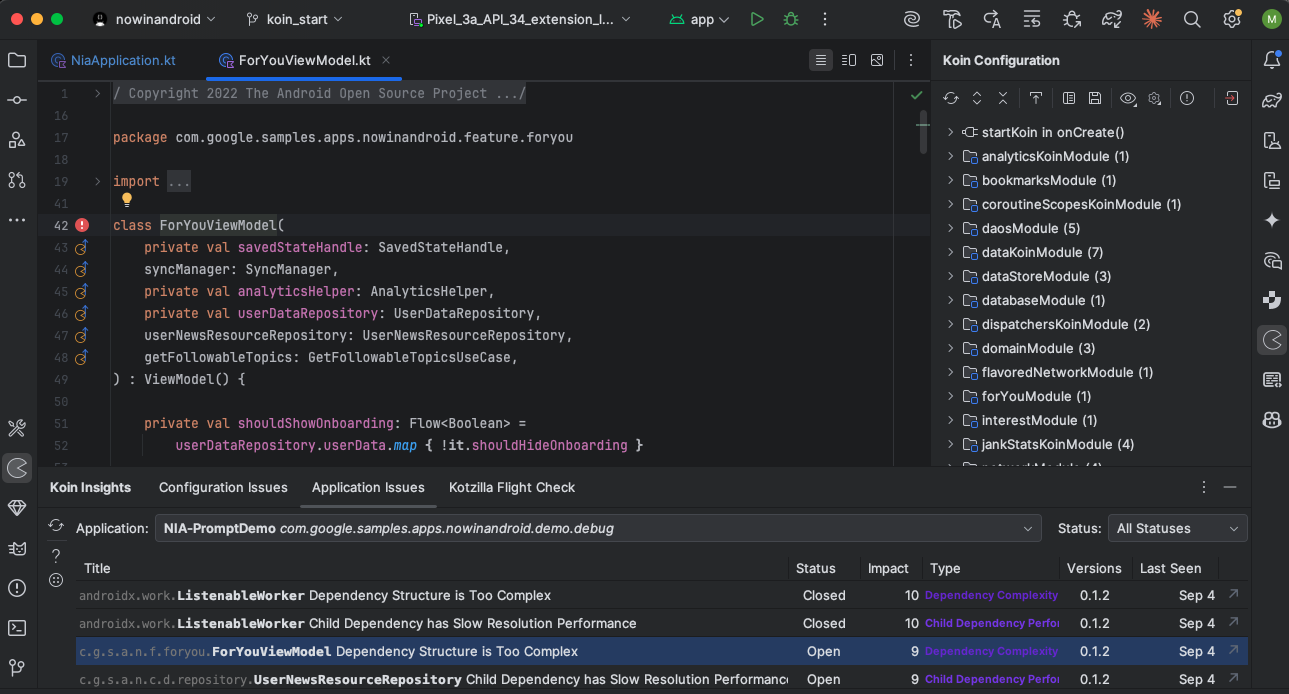Viewport: 1289px width, 694px height.
Task: Switch editor to code-only view mode
Action: pyautogui.click(x=821, y=60)
